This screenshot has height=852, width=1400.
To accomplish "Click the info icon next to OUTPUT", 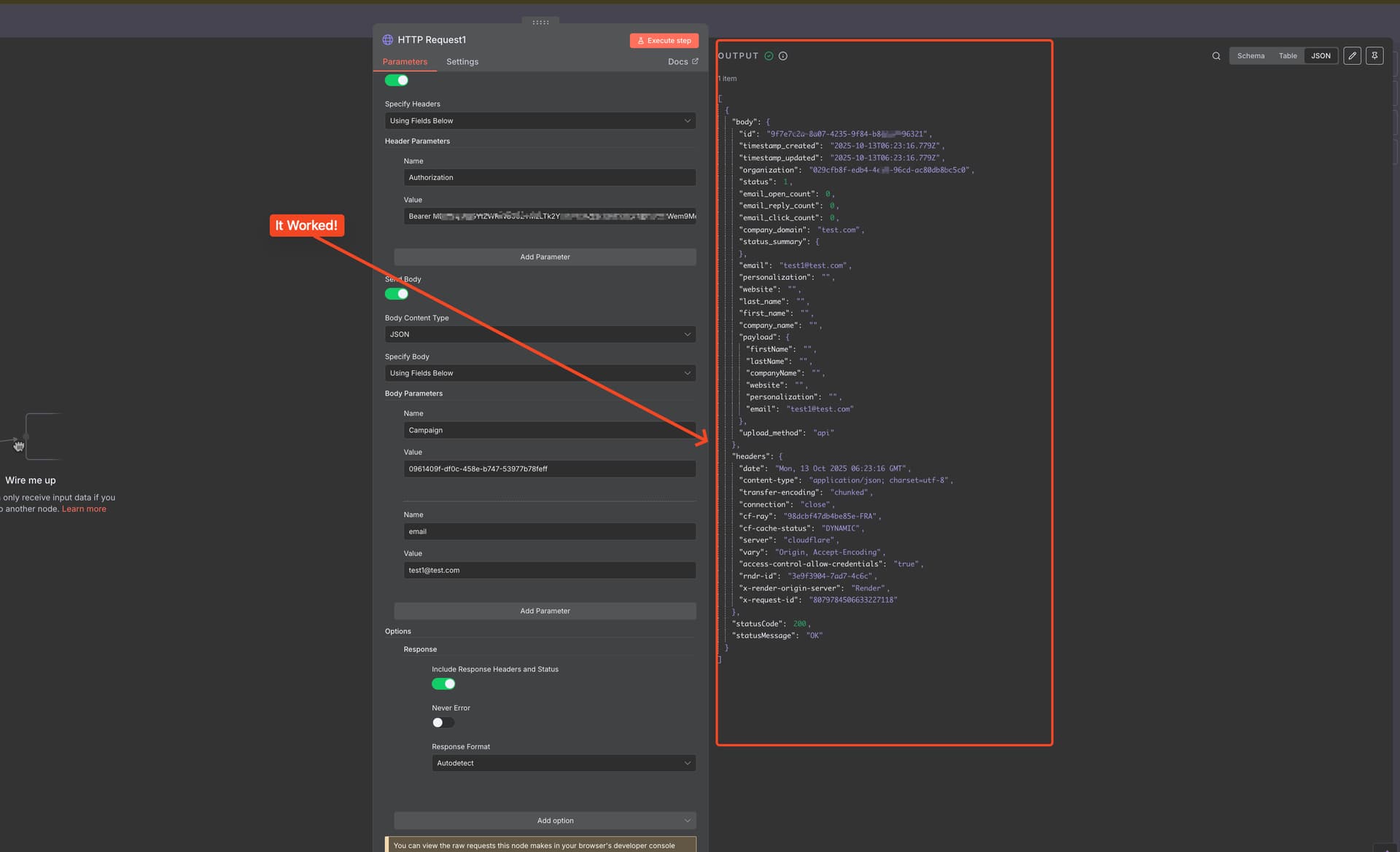I will click(783, 56).
